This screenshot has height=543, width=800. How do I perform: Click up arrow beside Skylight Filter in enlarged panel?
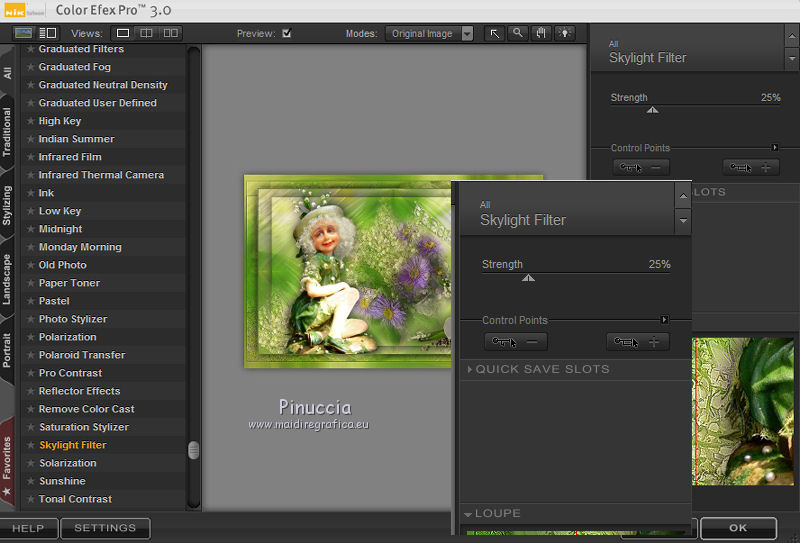pos(683,197)
